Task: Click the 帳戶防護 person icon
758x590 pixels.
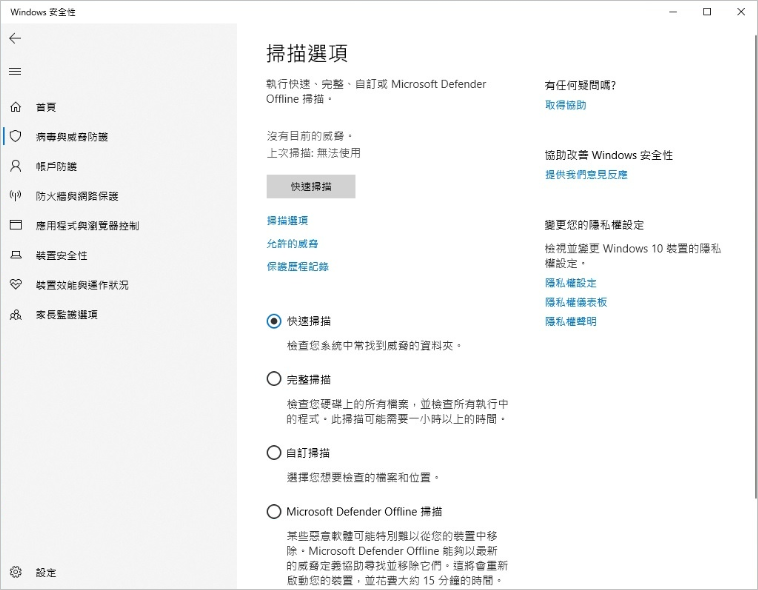Action: [15, 166]
